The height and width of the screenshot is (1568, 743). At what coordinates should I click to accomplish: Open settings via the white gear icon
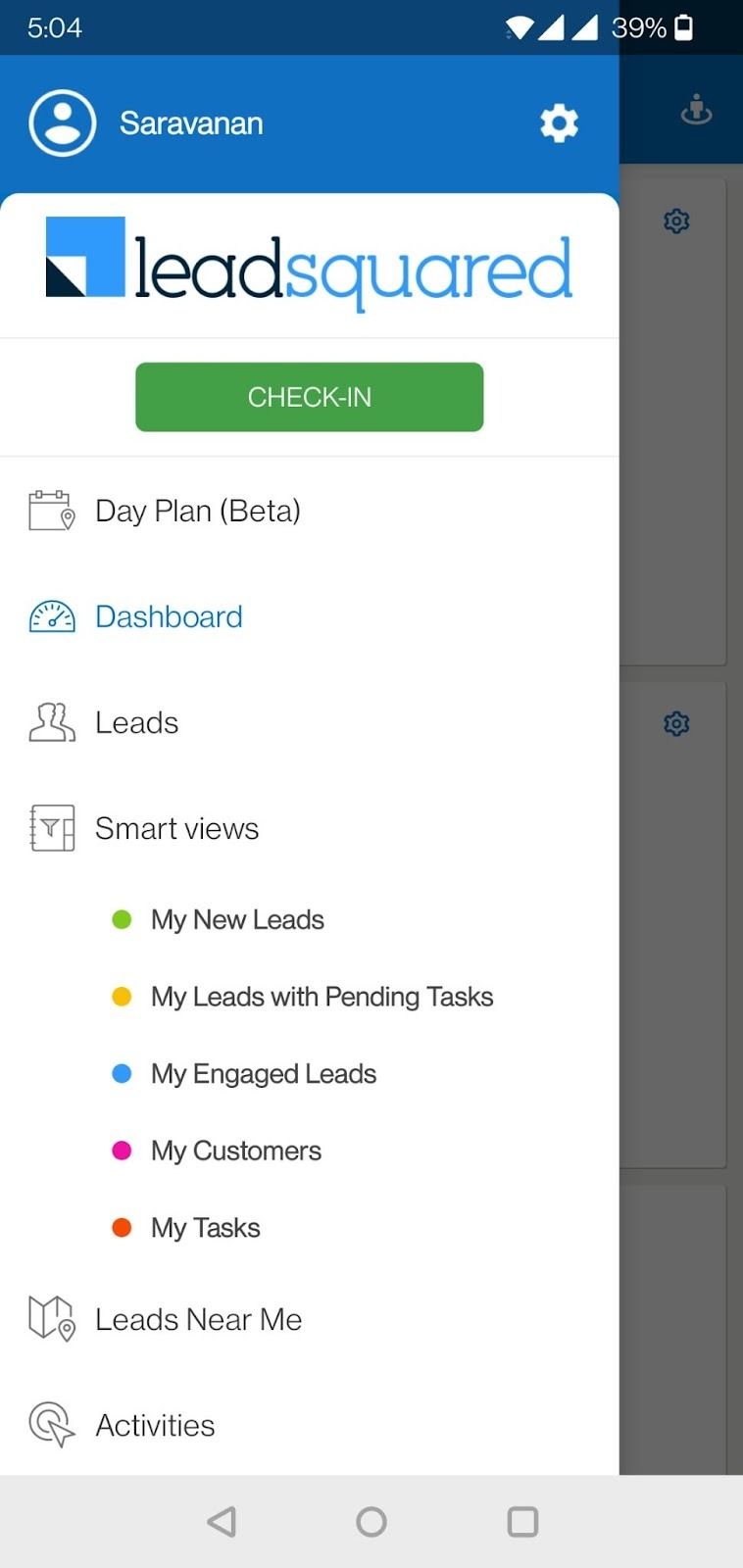coord(559,123)
